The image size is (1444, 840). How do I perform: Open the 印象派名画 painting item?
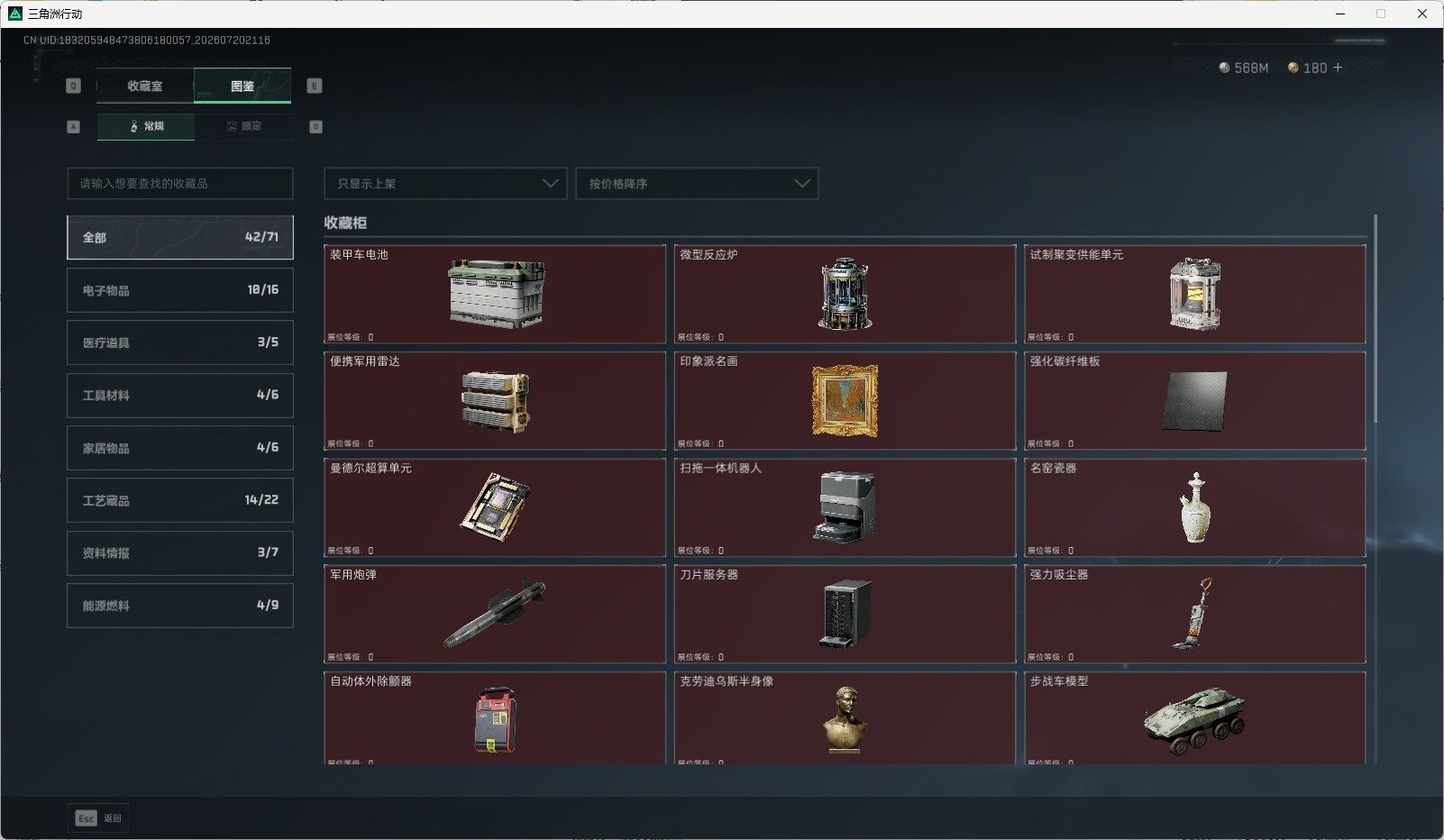coord(845,401)
